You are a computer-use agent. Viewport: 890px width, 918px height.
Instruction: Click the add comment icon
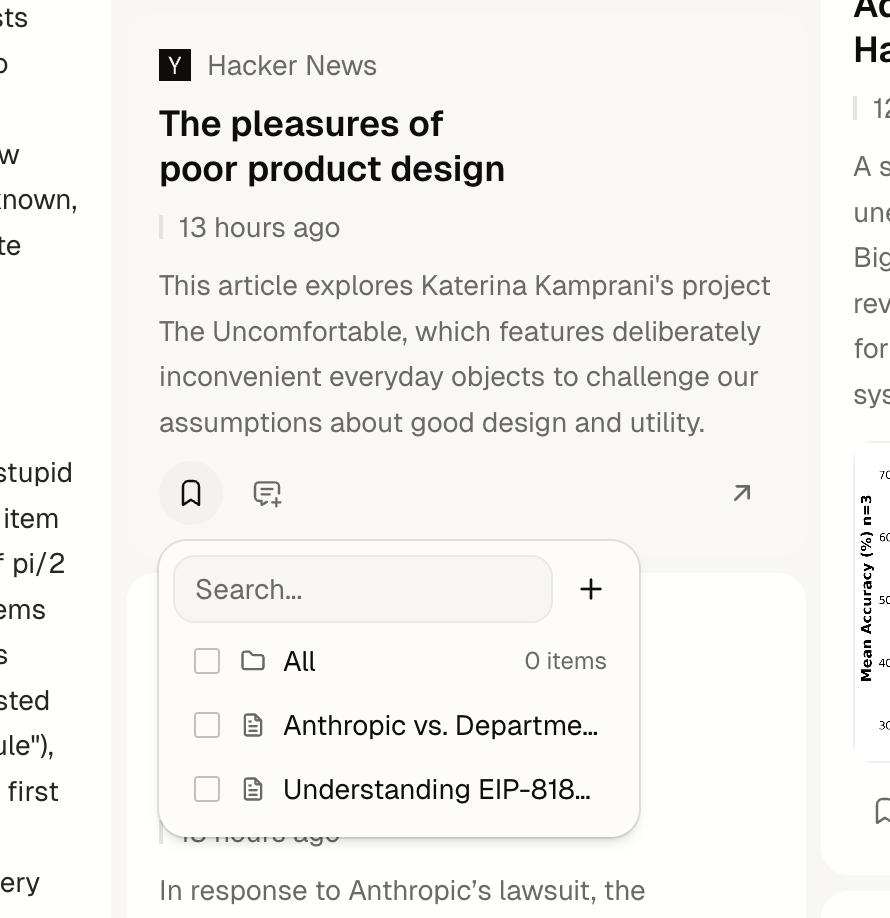267,493
